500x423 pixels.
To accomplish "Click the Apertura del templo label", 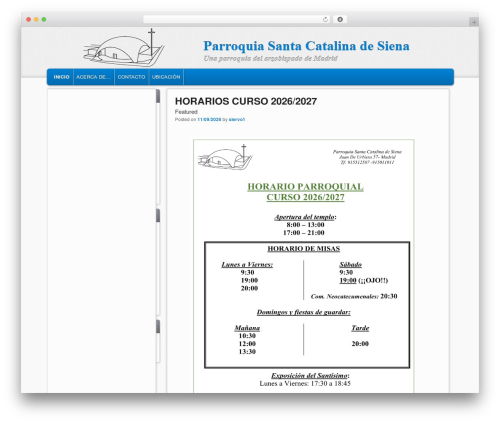I will click(304, 217).
